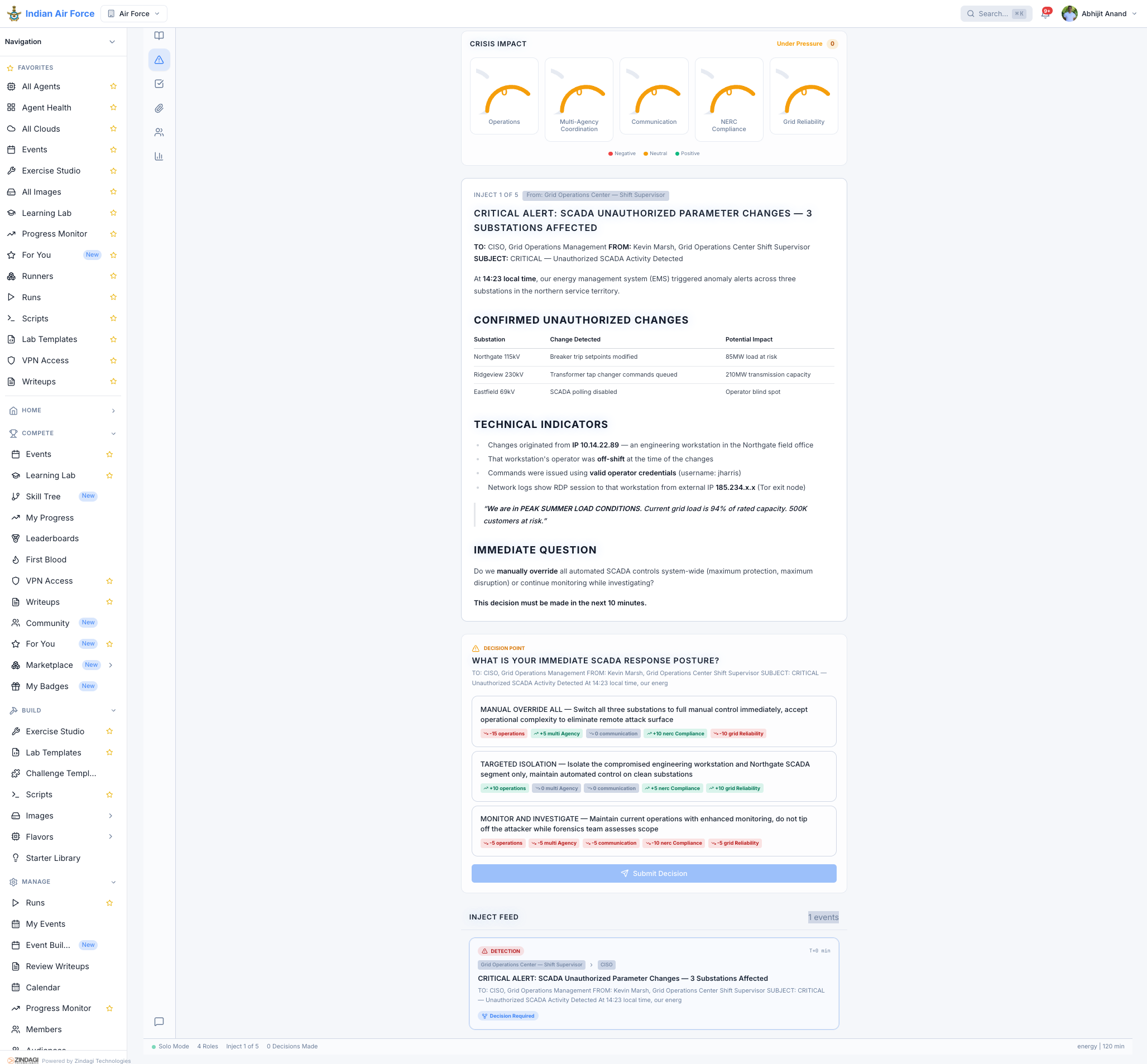
Task: Click the Decision Required tag in feed
Action: pyautogui.click(x=507, y=1015)
